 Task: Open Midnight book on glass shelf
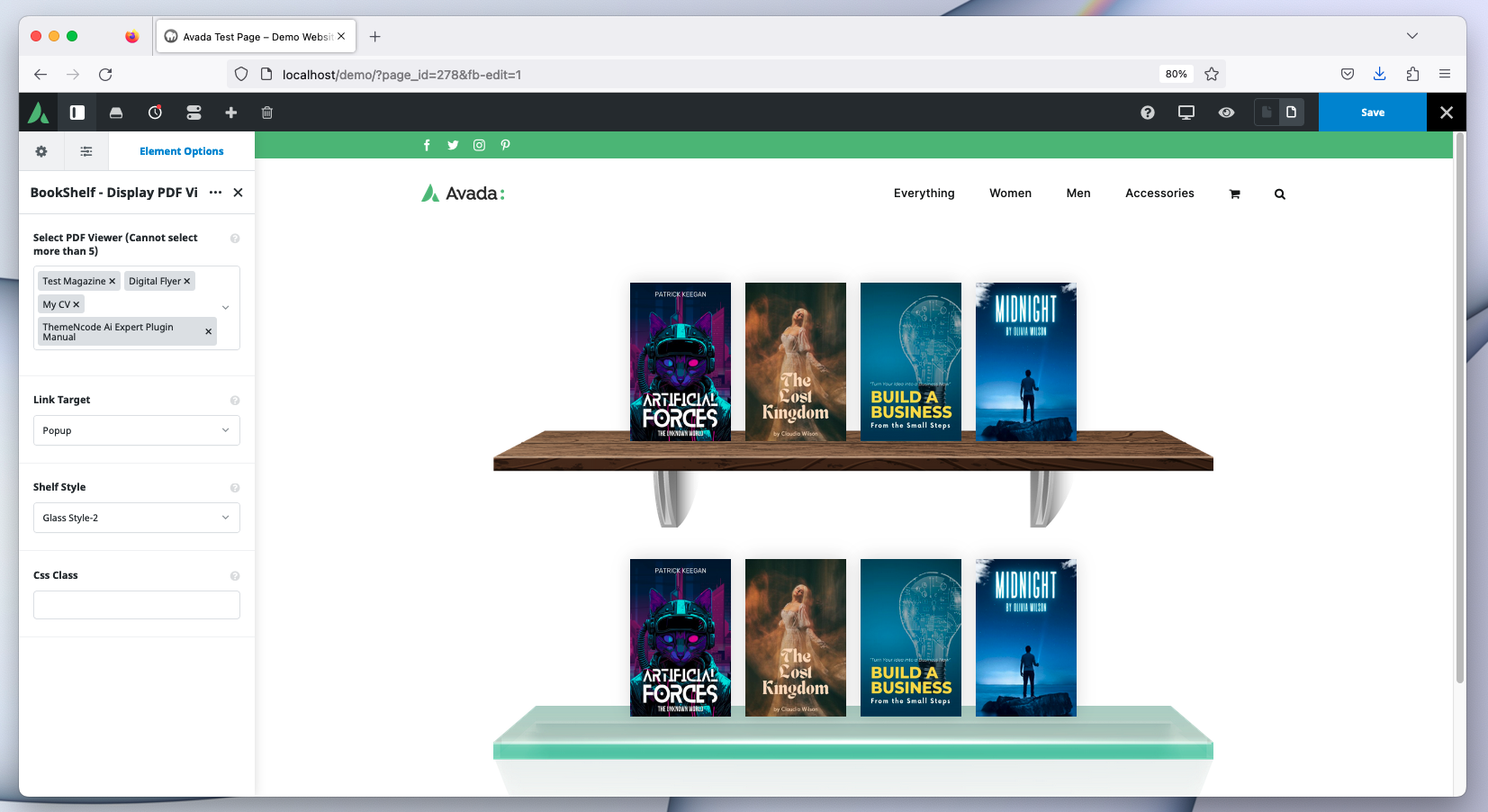click(x=1026, y=637)
